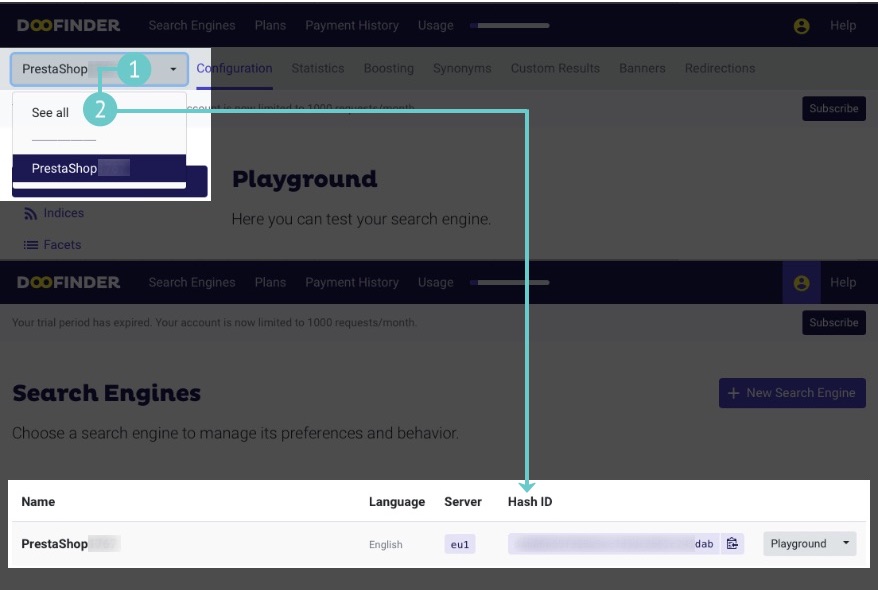Open the PrestaShop engine name in the table
The image size is (878, 590).
coord(54,544)
